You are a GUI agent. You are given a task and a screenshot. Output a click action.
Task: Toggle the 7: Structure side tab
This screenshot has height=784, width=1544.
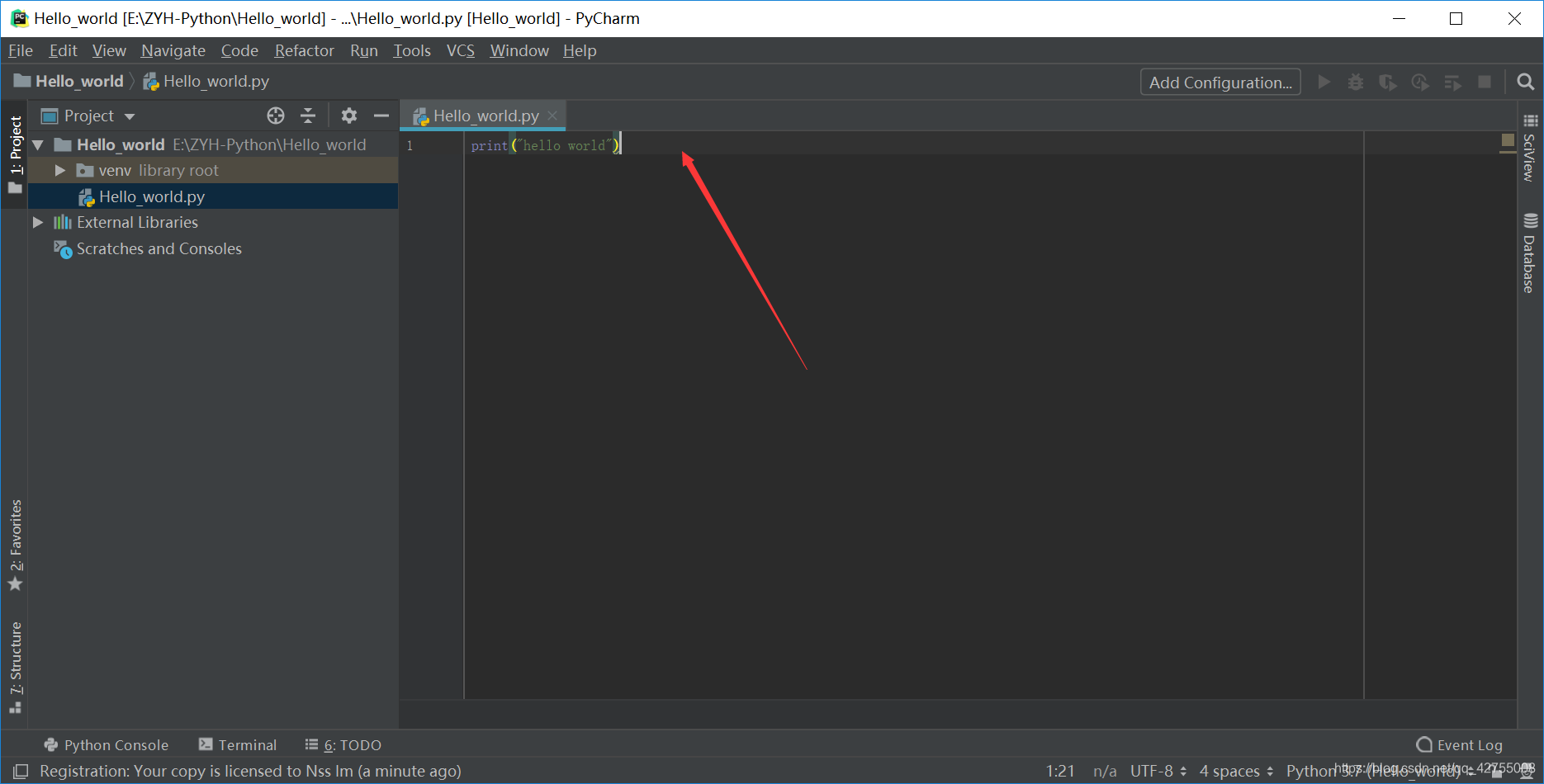click(x=15, y=667)
